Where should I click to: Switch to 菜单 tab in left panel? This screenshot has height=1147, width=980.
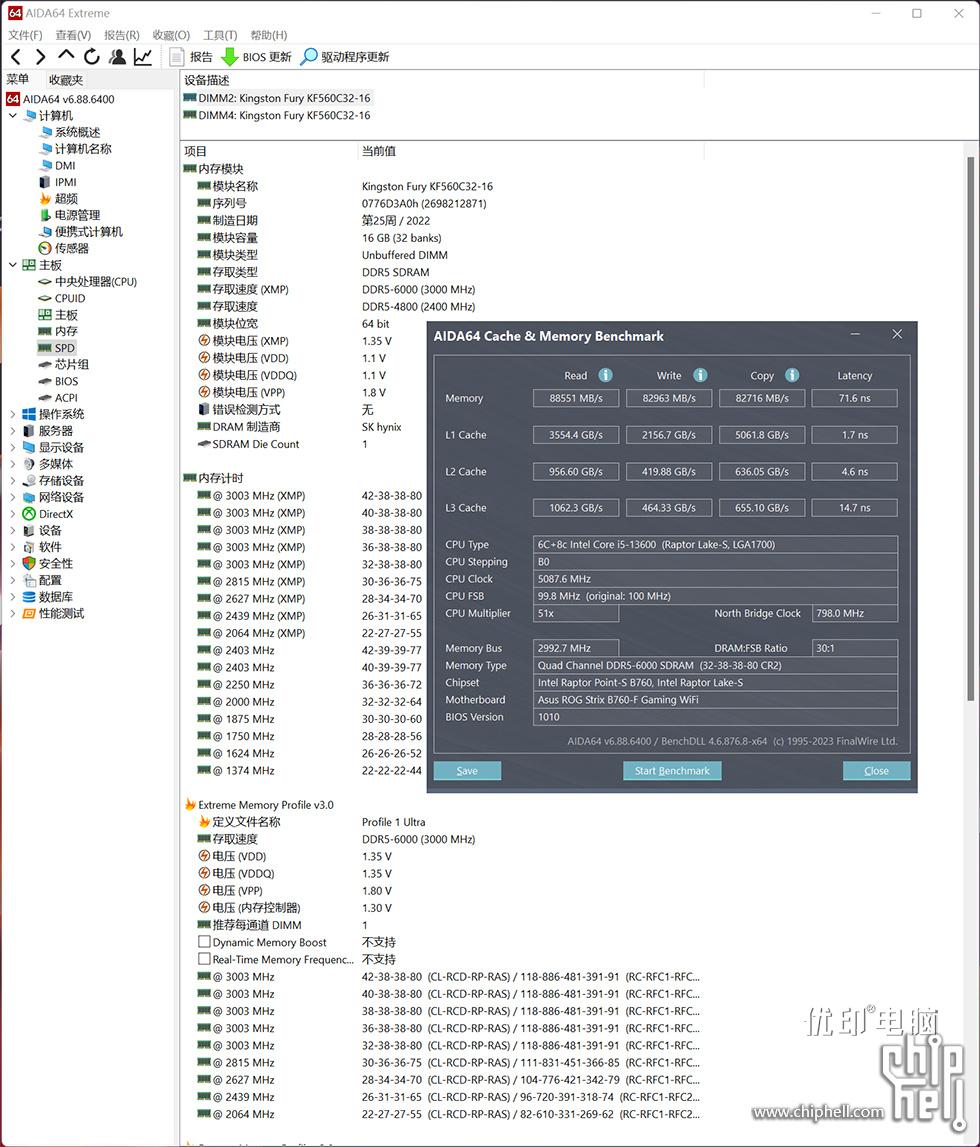18,79
